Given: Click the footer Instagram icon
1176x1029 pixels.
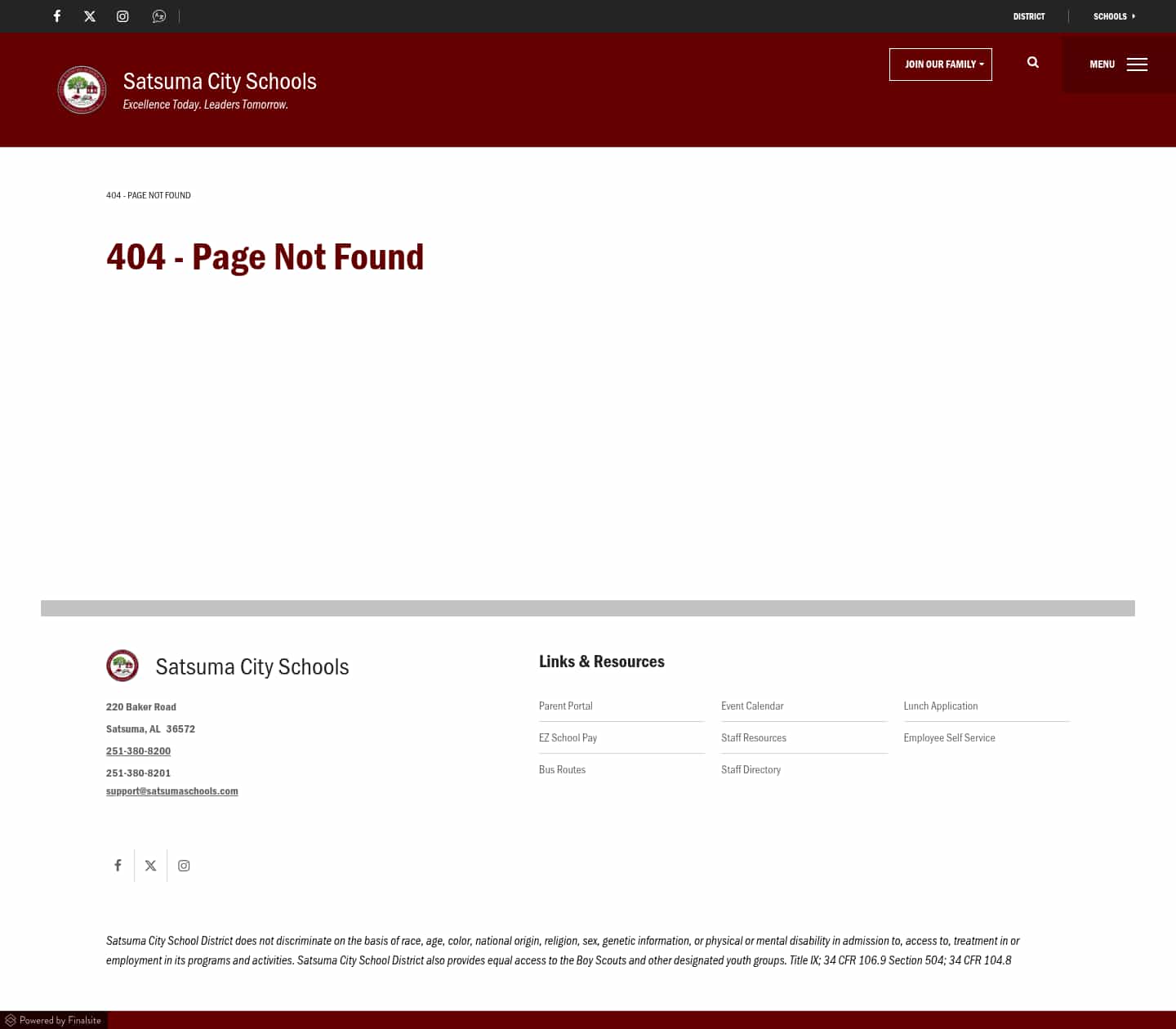Looking at the screenshot, I should pos(183,865).
